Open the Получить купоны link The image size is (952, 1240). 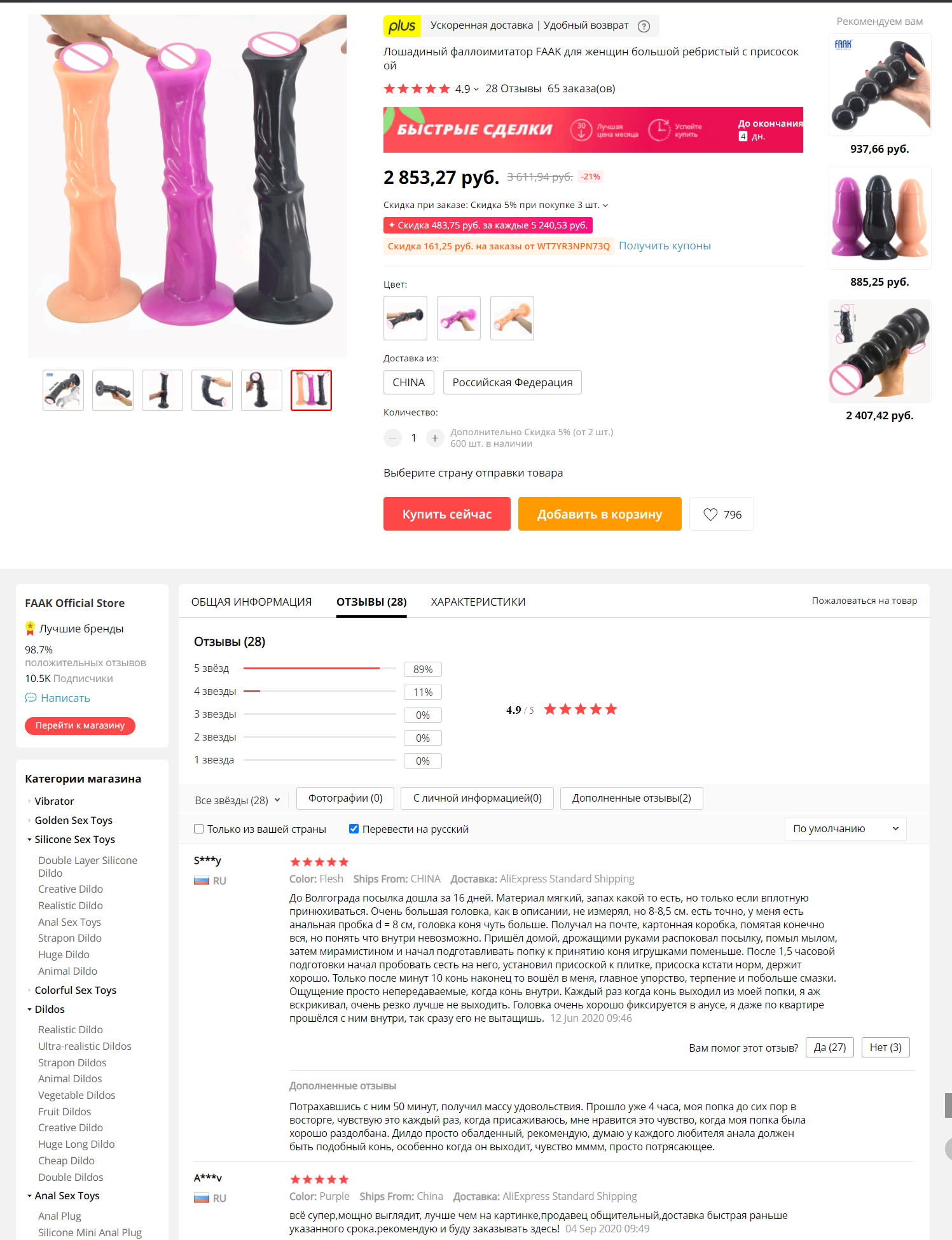point(665,246)
